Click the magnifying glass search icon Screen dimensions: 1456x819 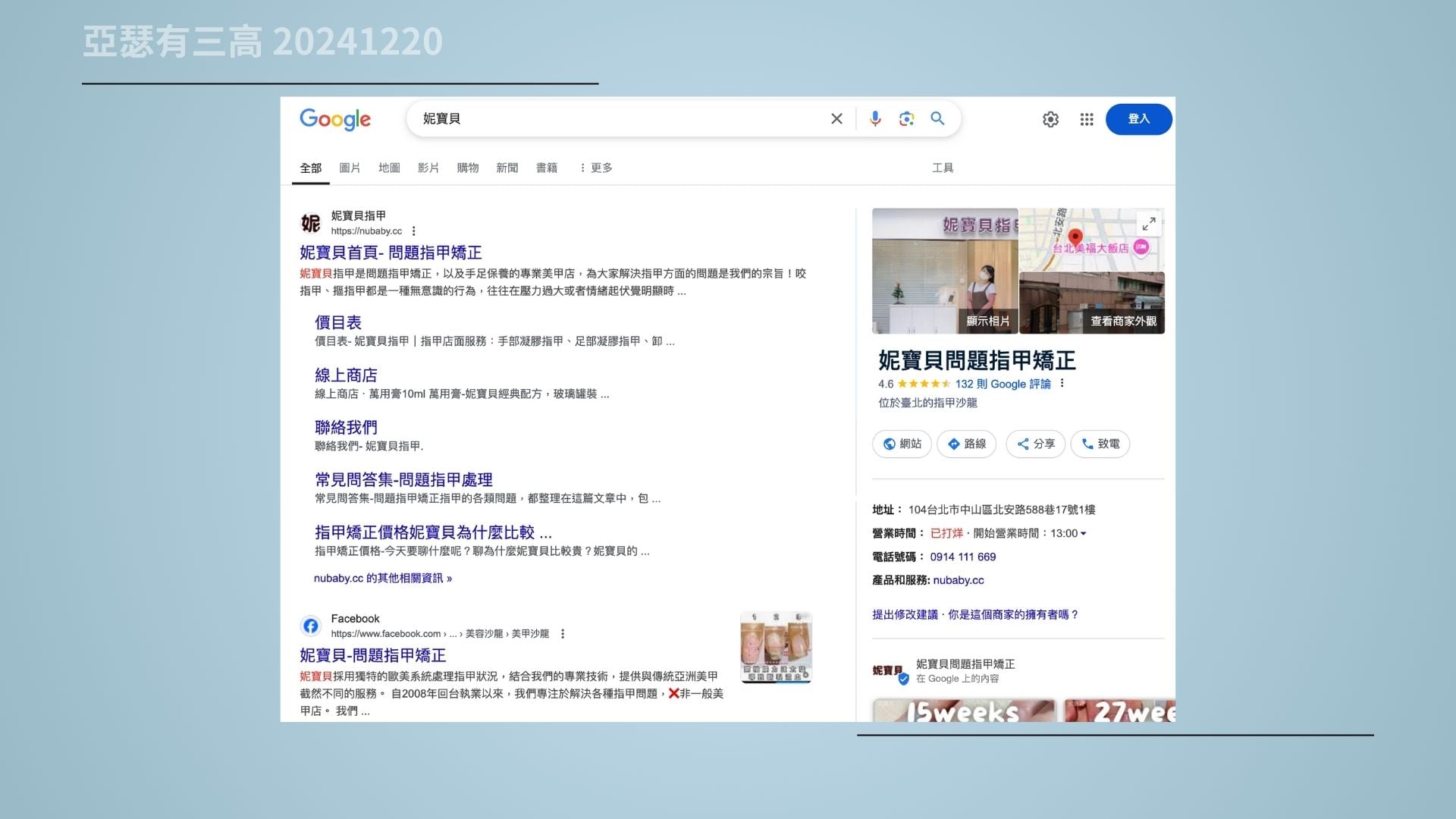938,119
